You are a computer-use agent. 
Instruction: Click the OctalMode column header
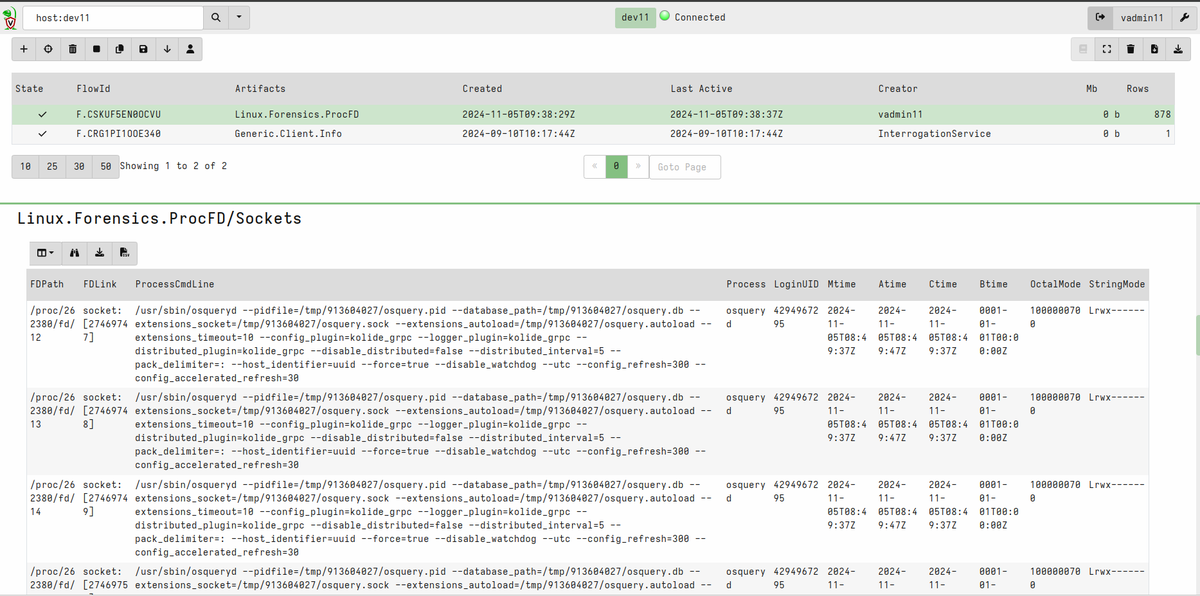click(x=1056, y=285)
